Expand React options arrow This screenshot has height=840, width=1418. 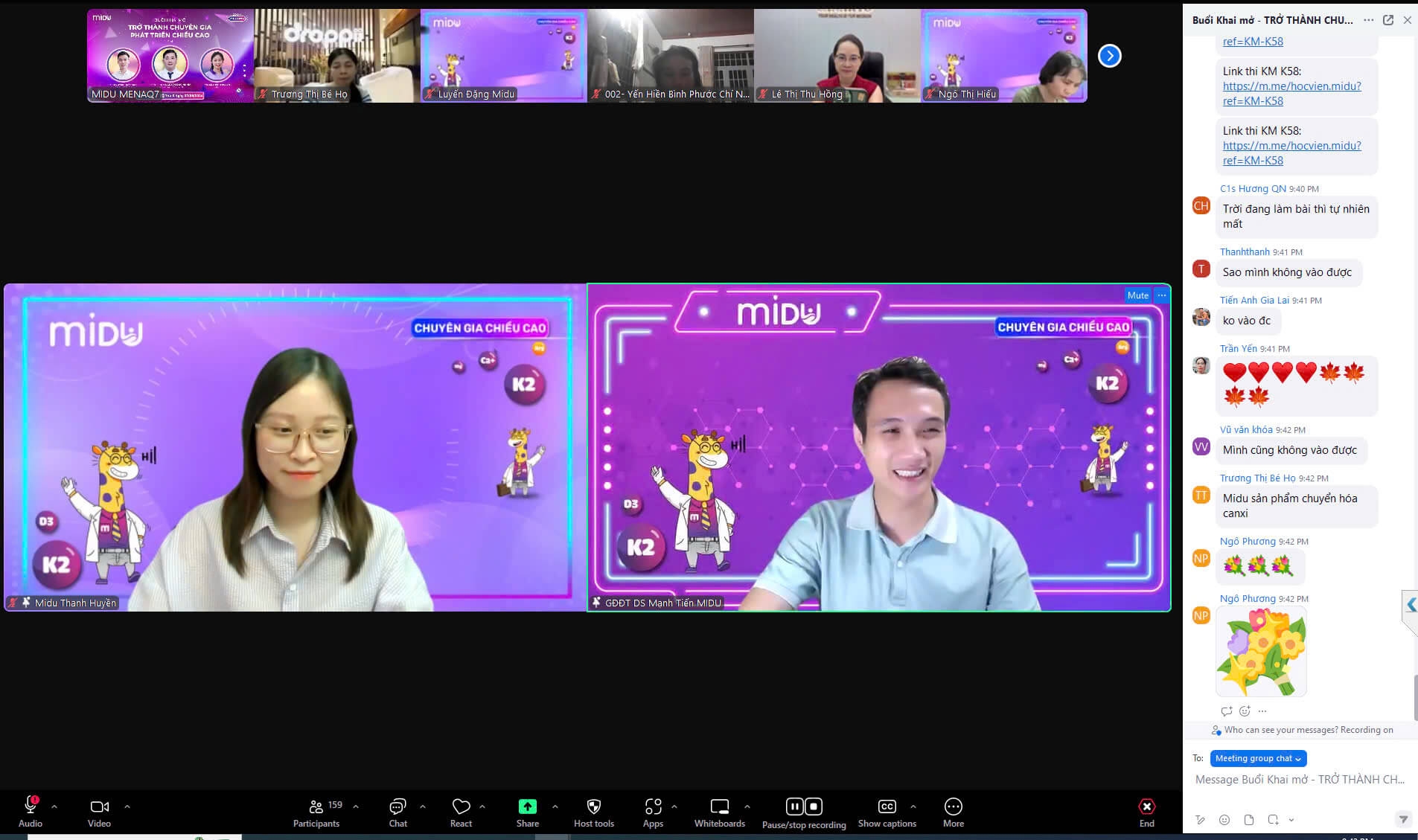point(482,807)
